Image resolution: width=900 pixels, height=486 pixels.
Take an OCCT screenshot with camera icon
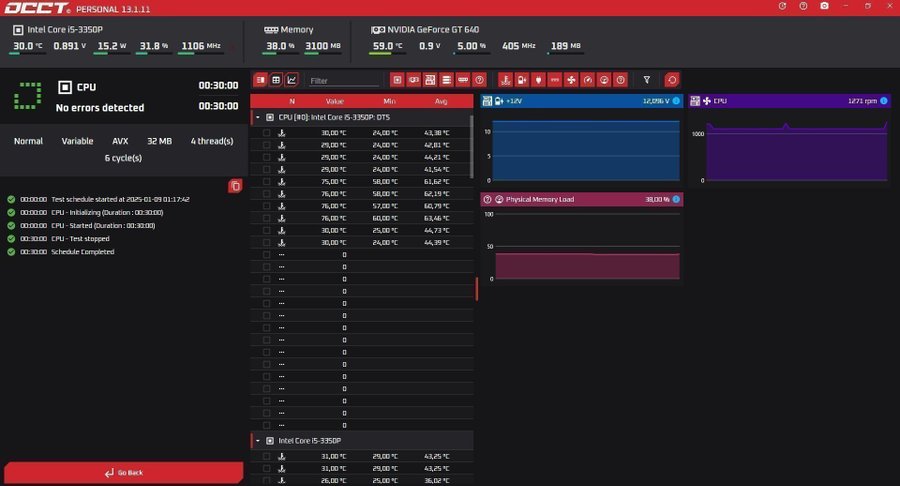[824, 6]
